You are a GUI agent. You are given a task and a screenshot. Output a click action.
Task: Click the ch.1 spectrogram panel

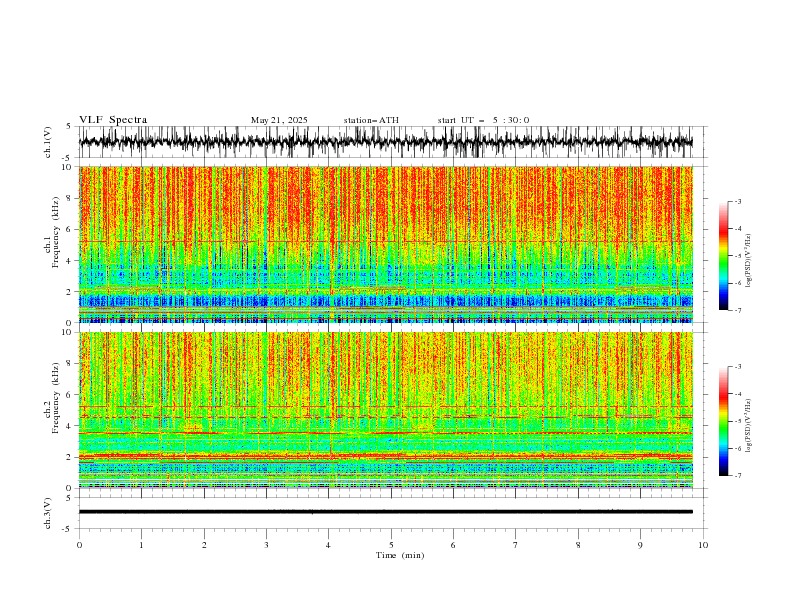click(x=386, y=244)
